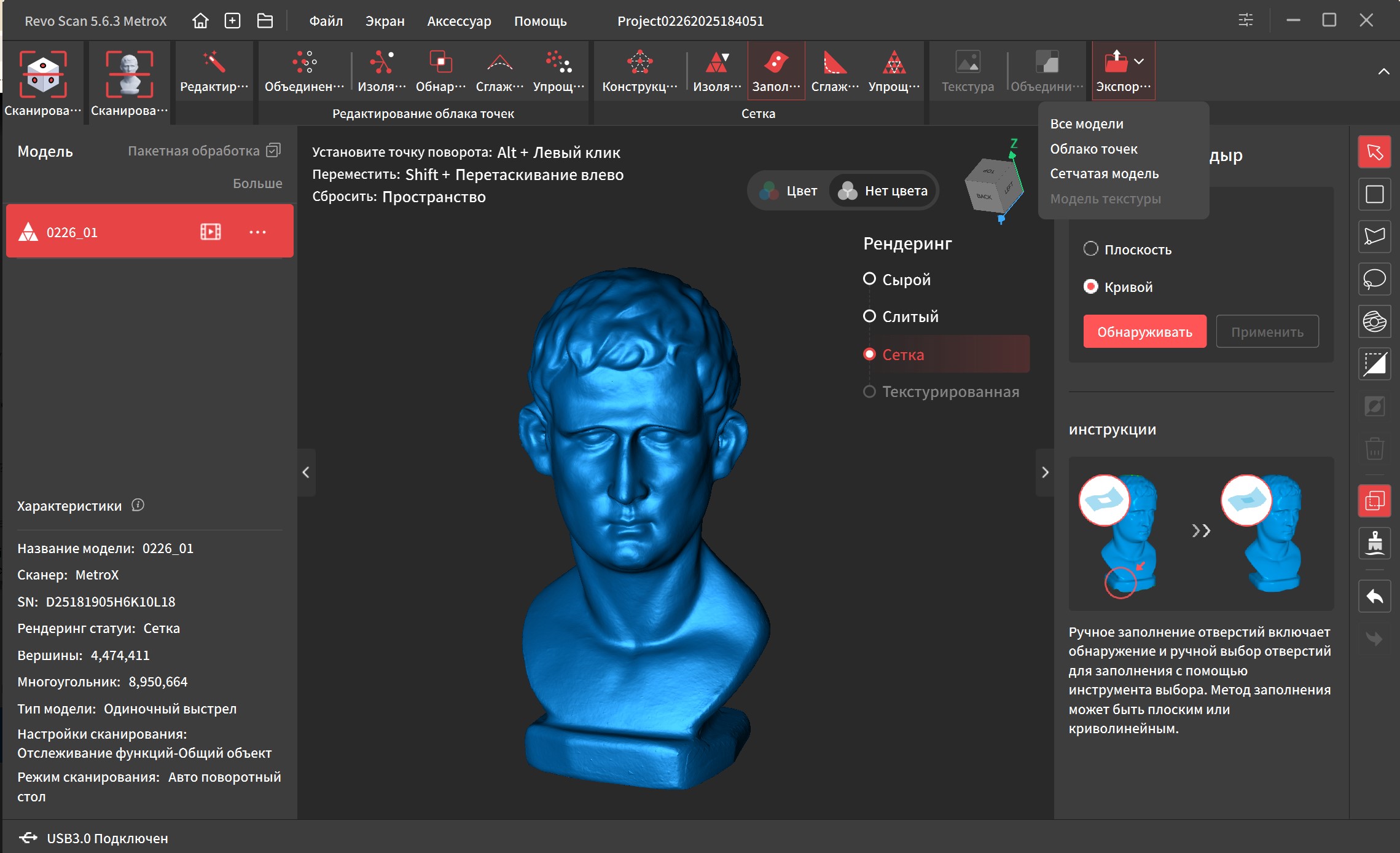1400x853 pixels.
Task: Click the undo arrow icon
Action: coord(1374,596)
